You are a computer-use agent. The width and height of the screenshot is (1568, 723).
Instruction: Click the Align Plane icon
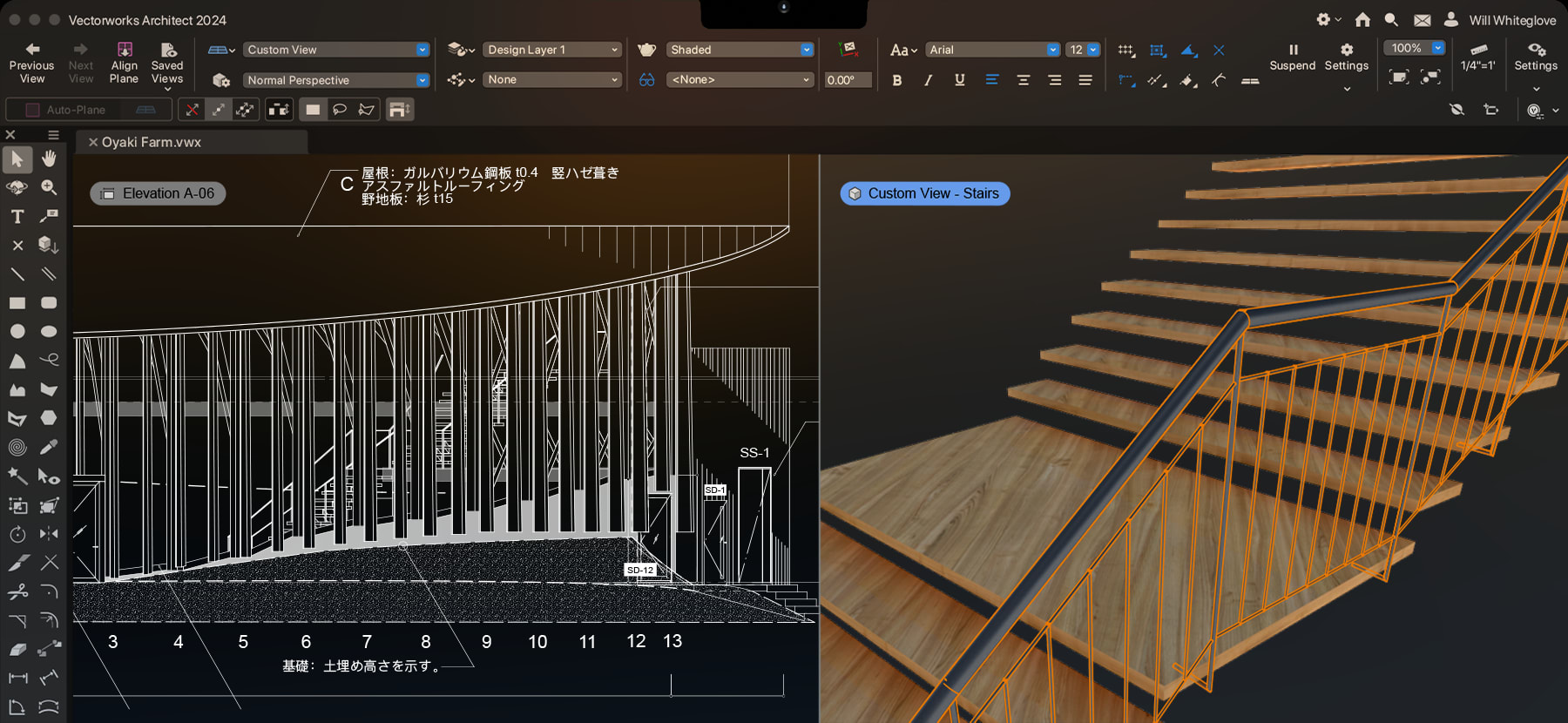(124, 51)
